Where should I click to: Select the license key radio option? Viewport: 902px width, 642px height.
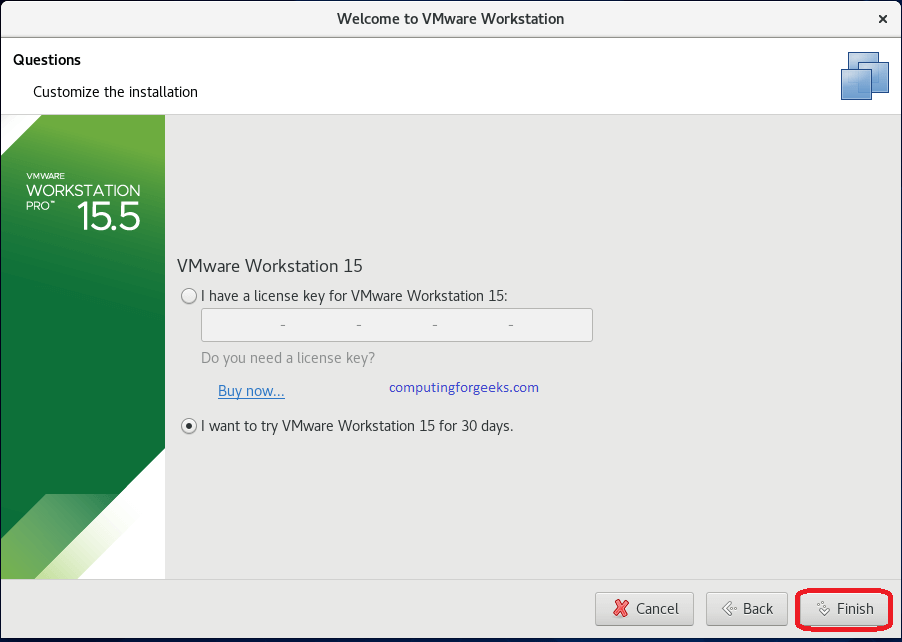coord(188,295)
